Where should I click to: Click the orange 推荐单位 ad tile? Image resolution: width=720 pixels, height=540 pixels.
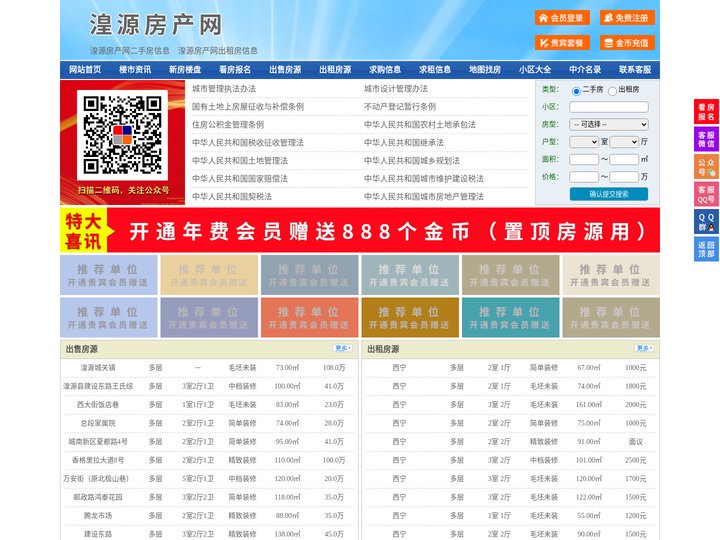point(309,317)
